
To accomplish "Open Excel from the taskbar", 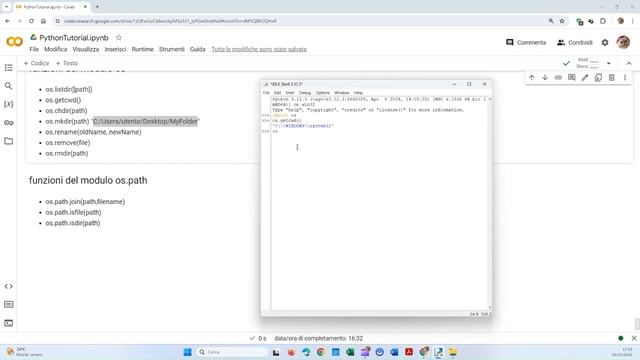I will (x=350, y=352).
